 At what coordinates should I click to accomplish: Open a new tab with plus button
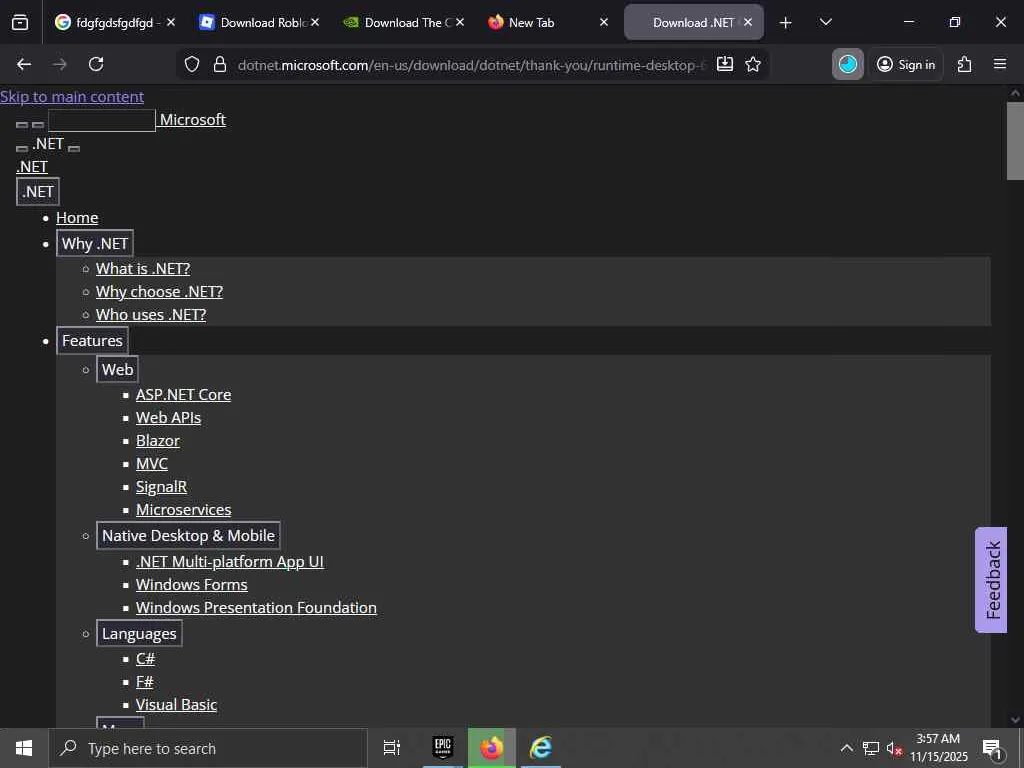pos(786,23)
